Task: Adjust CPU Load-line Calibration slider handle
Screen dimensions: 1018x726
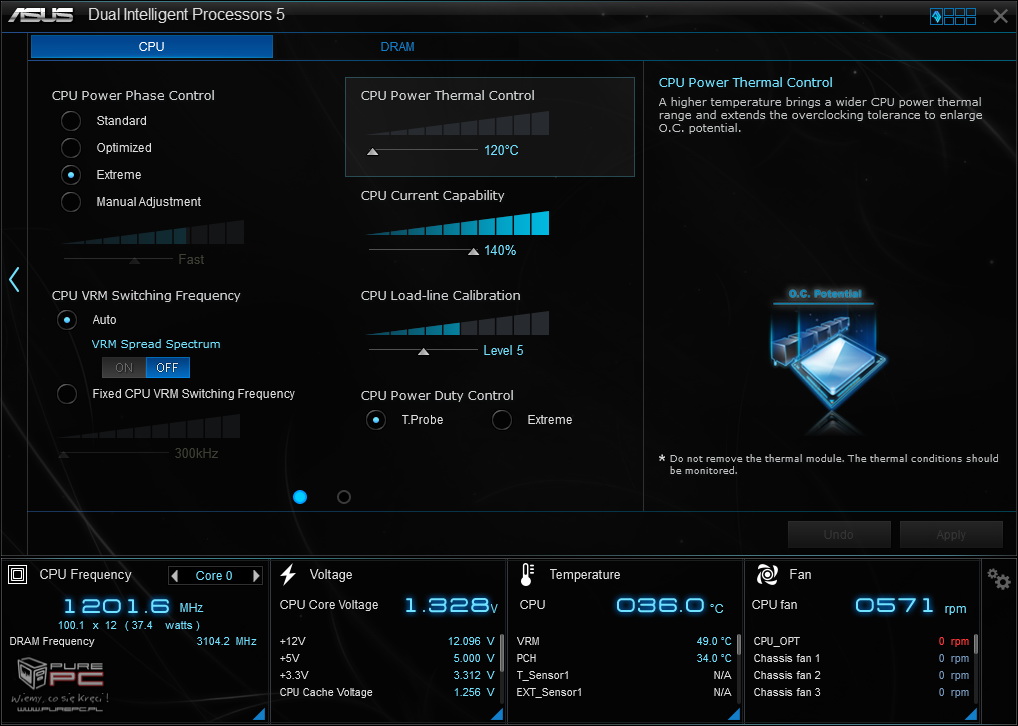Action: click(423, 351)
